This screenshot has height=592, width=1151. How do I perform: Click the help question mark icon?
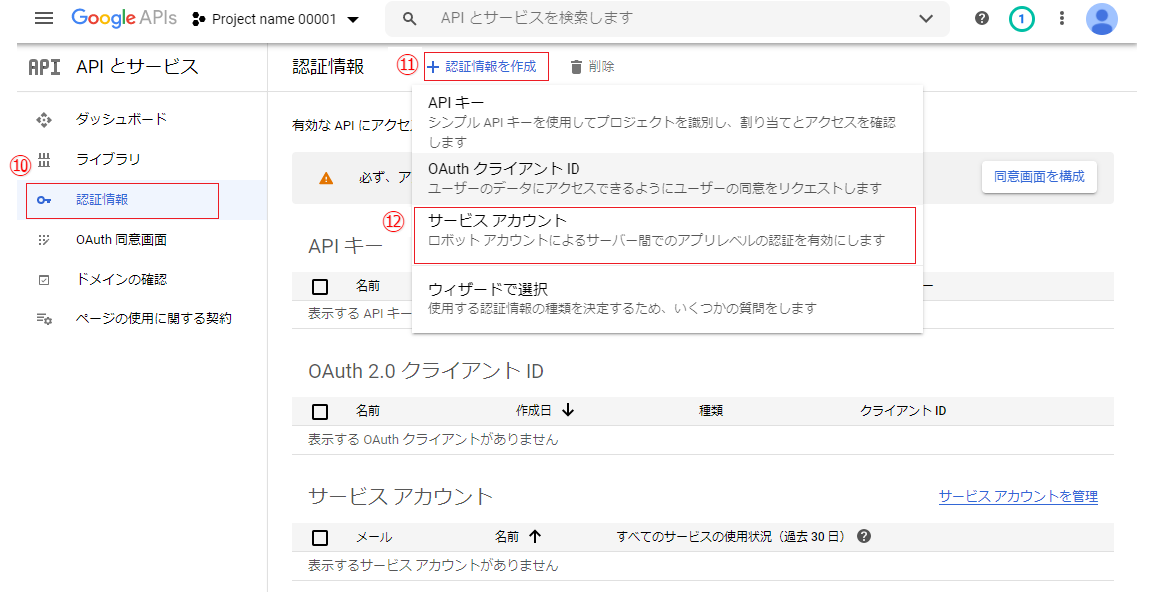point(982,19)
